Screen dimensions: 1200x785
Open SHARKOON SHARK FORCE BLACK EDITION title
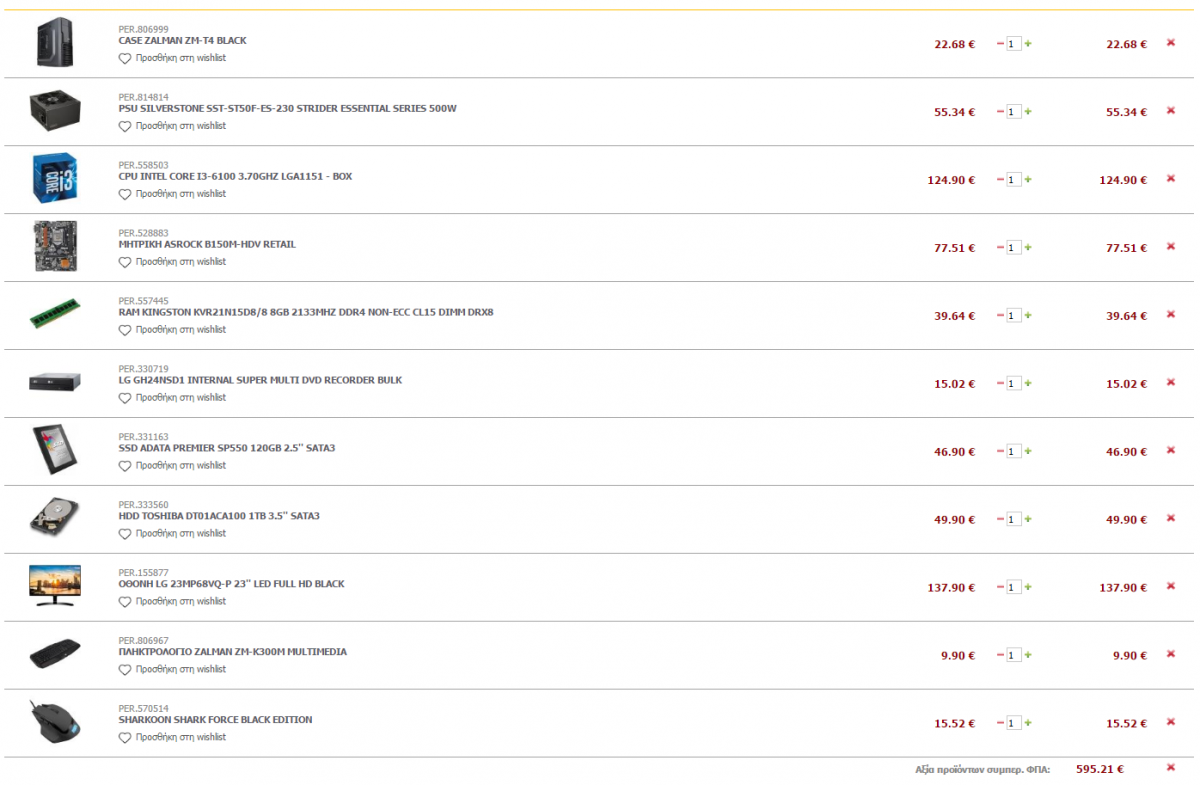click(x=215, y=721)
